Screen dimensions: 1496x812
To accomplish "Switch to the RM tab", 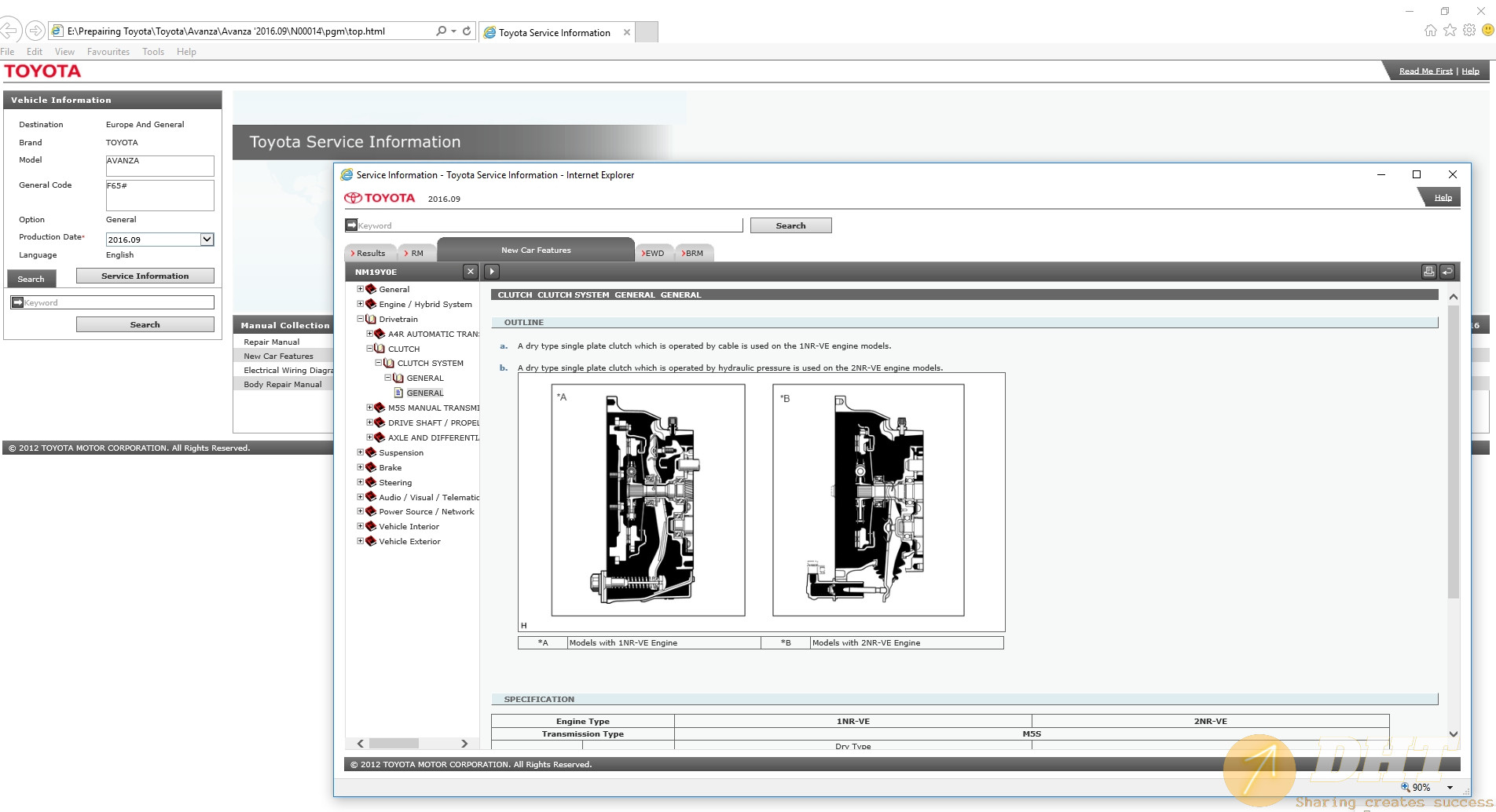I will click(416, 253).
